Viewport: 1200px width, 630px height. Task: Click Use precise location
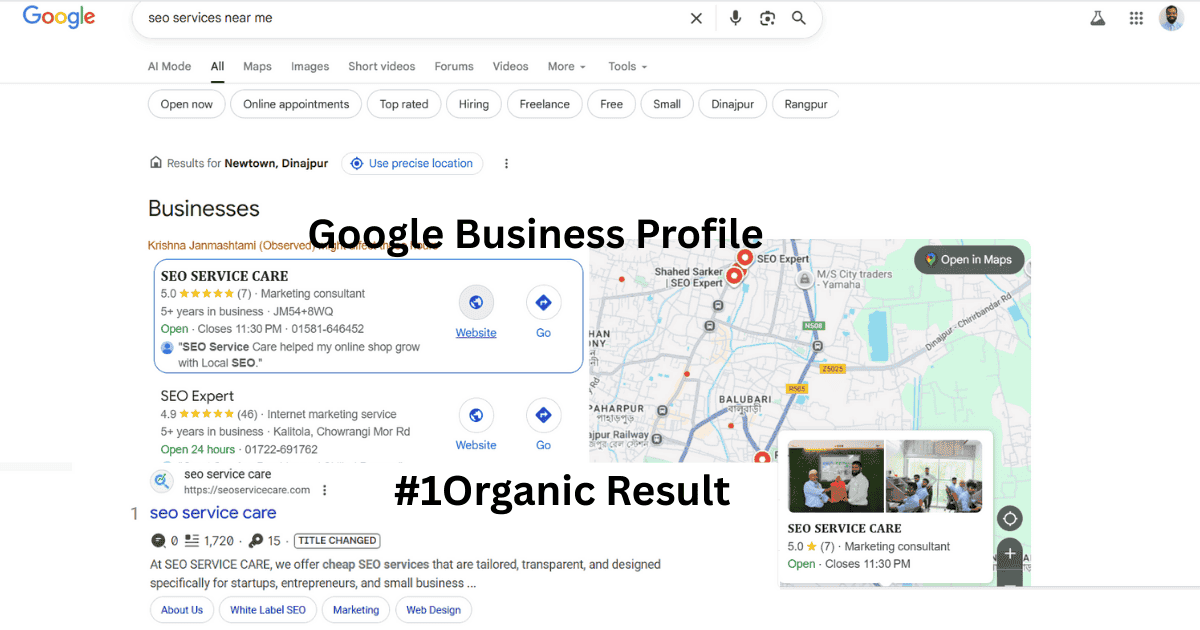412,163
